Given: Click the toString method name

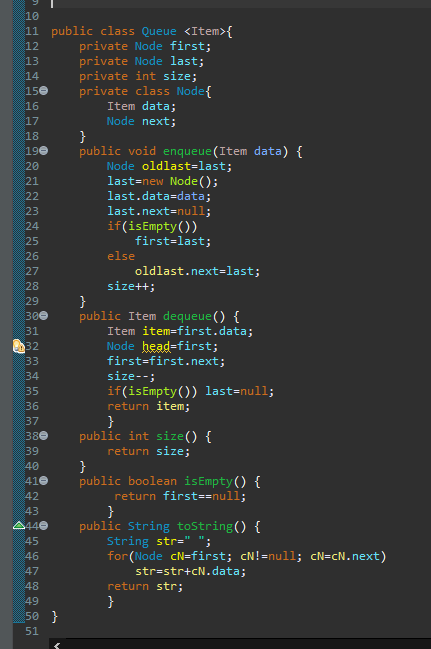Looking at the screenshot, I should coord(205,526).
